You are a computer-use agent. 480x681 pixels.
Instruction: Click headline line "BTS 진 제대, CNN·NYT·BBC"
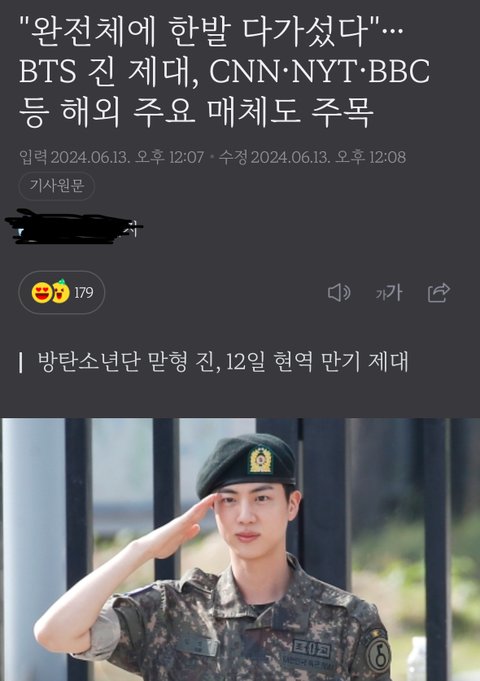click(225, 71)
